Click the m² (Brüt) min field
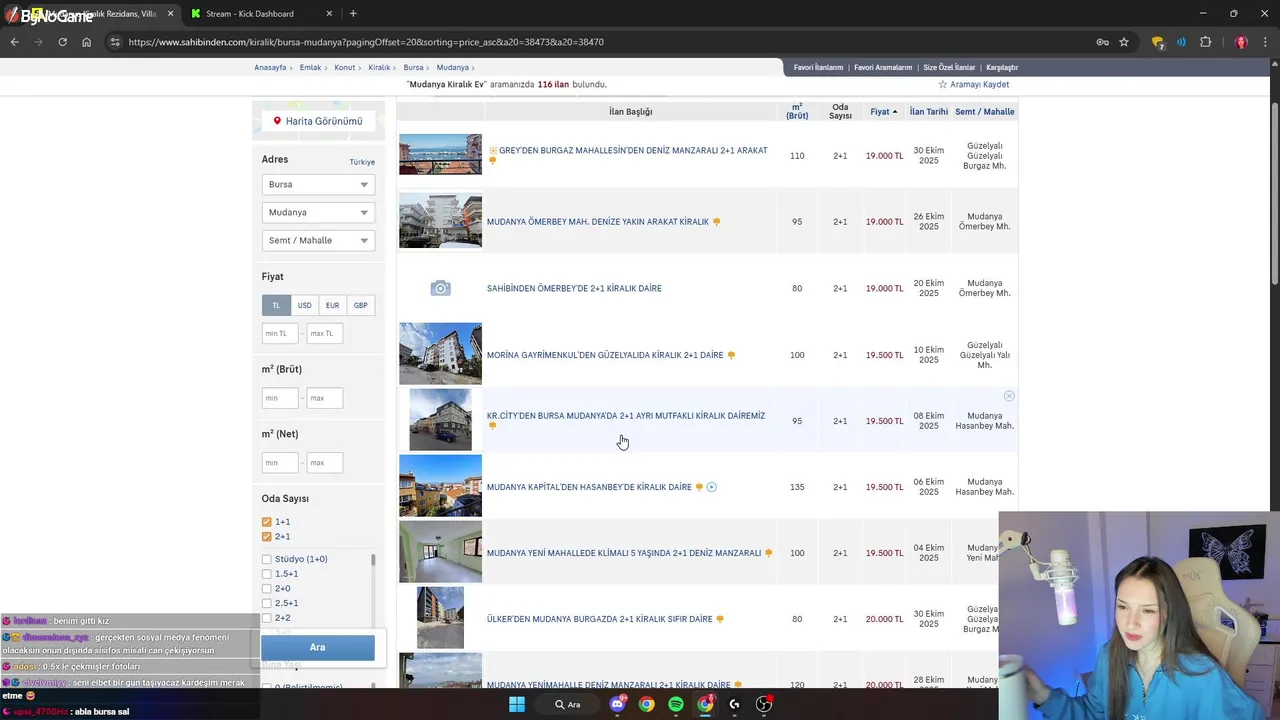Viewport: 1280px width, 720px height. [x=280, y=398]
